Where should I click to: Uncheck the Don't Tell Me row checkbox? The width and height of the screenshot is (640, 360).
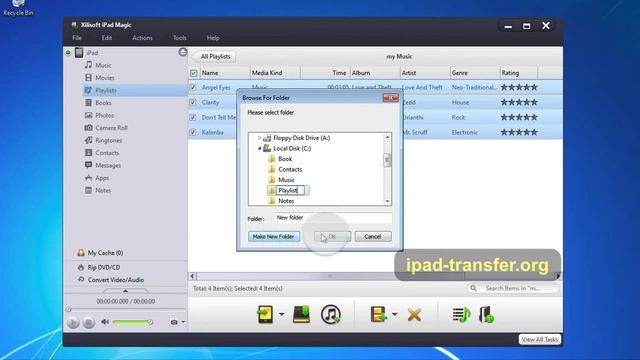(193, 118)
